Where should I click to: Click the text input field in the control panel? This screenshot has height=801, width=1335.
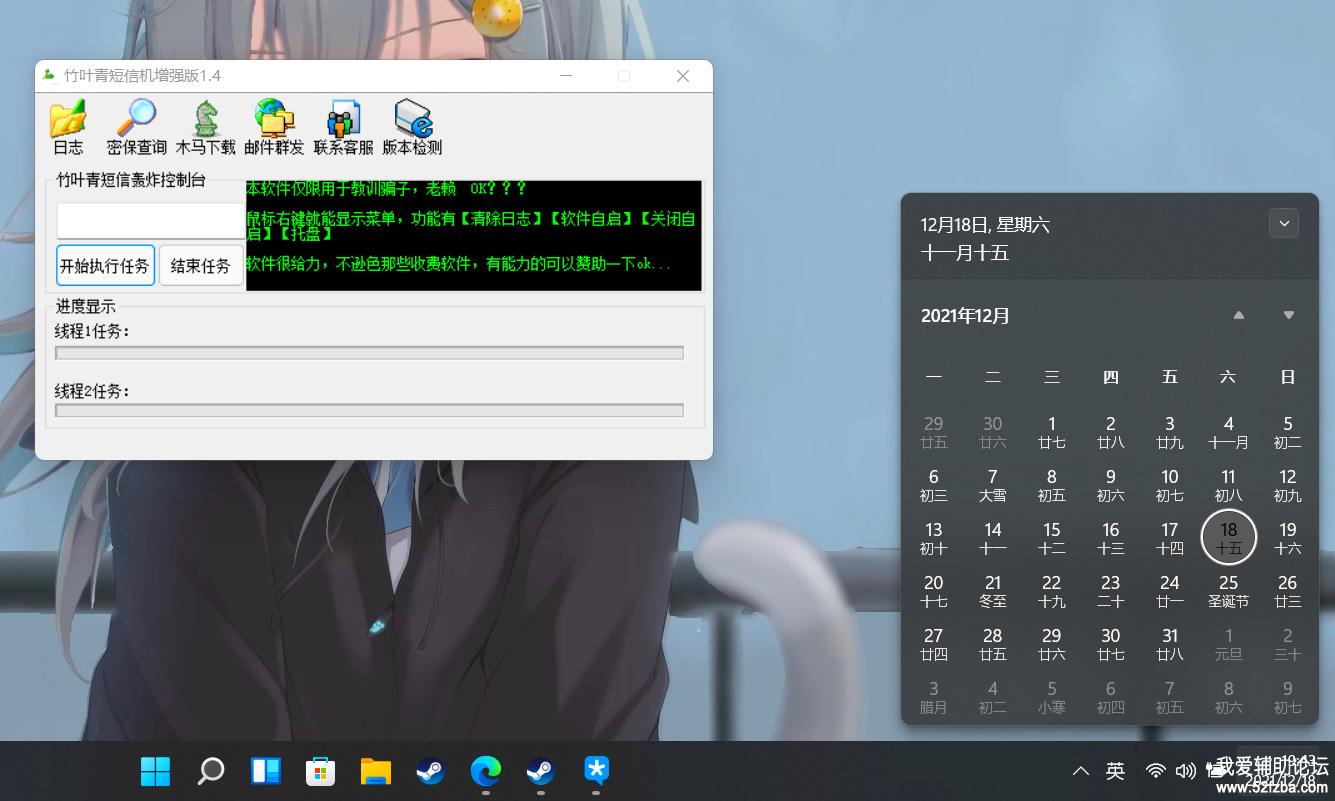[x=150, y=221]
